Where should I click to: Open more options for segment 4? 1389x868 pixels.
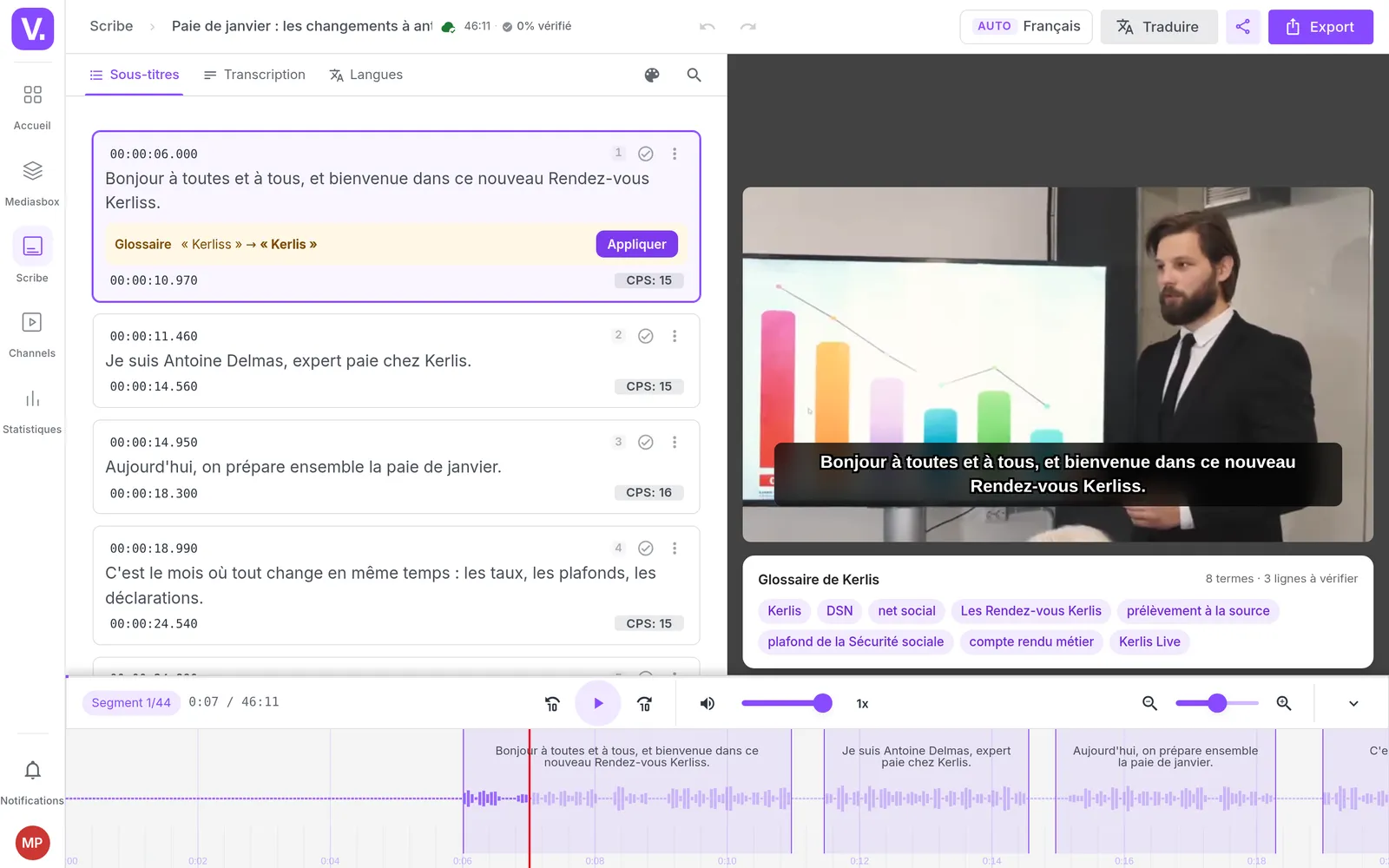click(675, 549)
